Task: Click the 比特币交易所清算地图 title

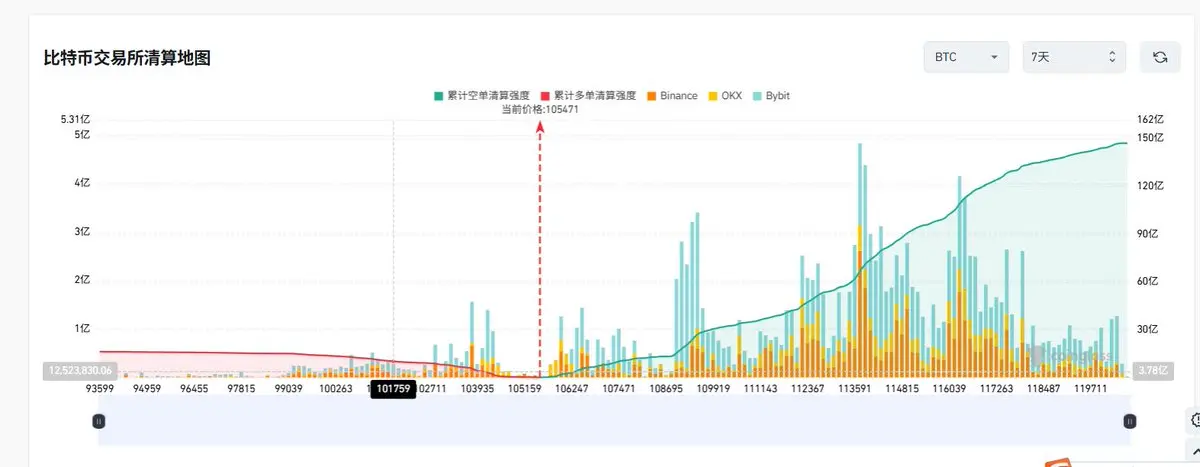Action: 126,58
